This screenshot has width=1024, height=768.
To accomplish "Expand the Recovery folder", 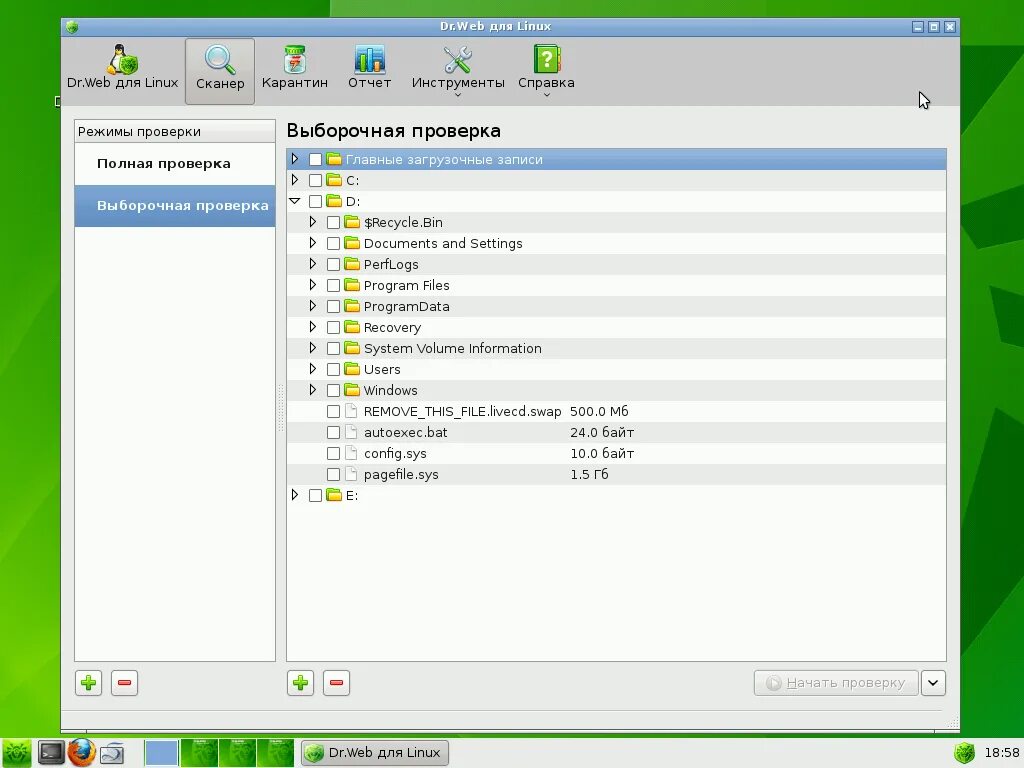I will 313,327.
